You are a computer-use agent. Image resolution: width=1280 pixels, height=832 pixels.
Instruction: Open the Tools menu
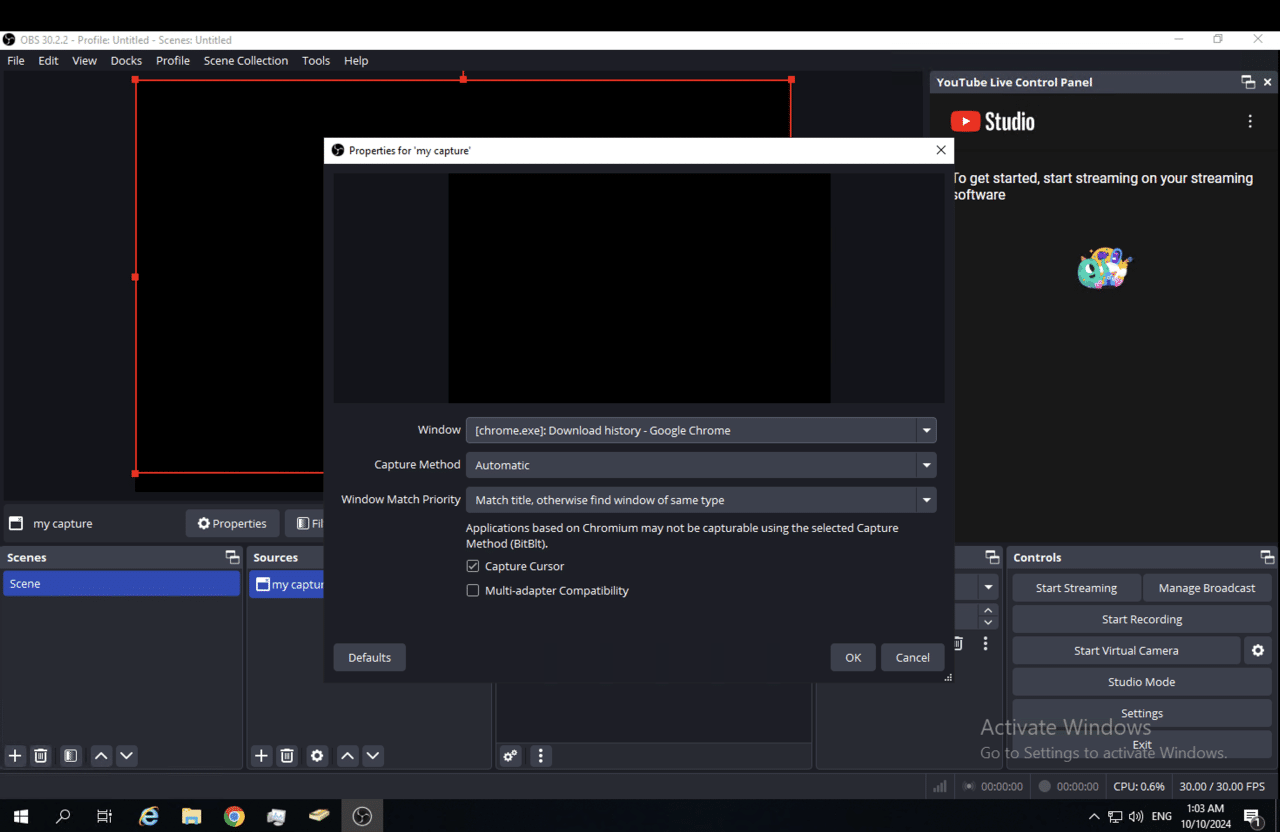(316, 60)
